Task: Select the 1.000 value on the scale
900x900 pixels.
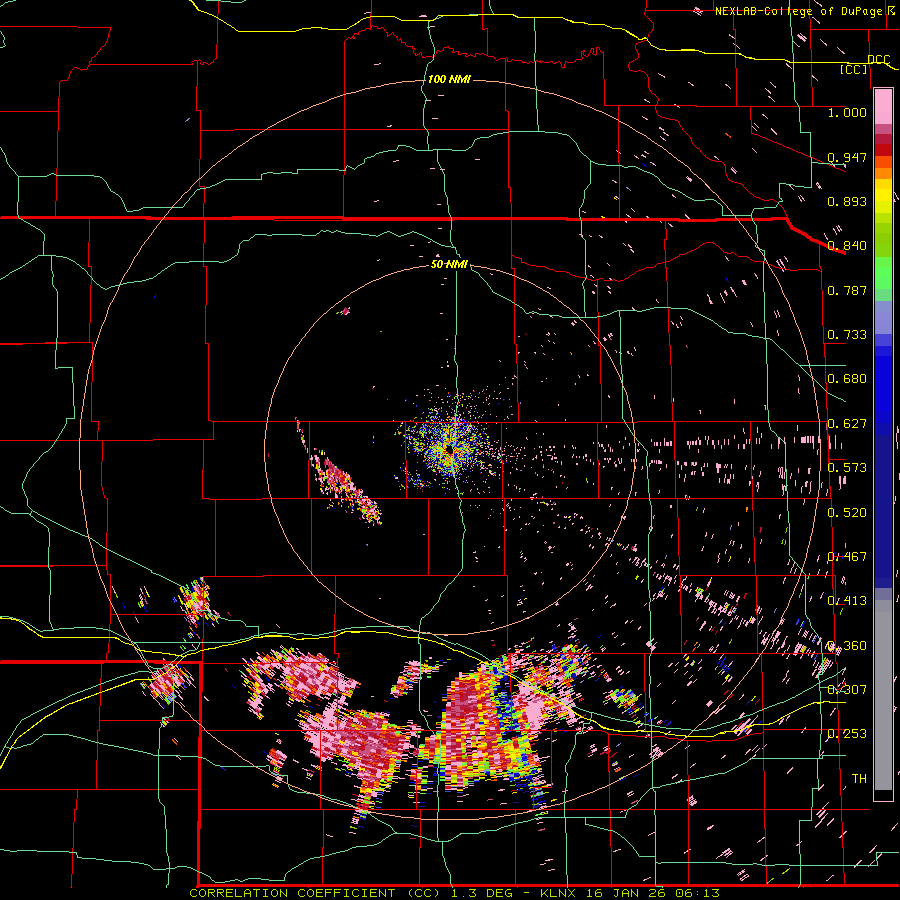Action: pos(847,112)
